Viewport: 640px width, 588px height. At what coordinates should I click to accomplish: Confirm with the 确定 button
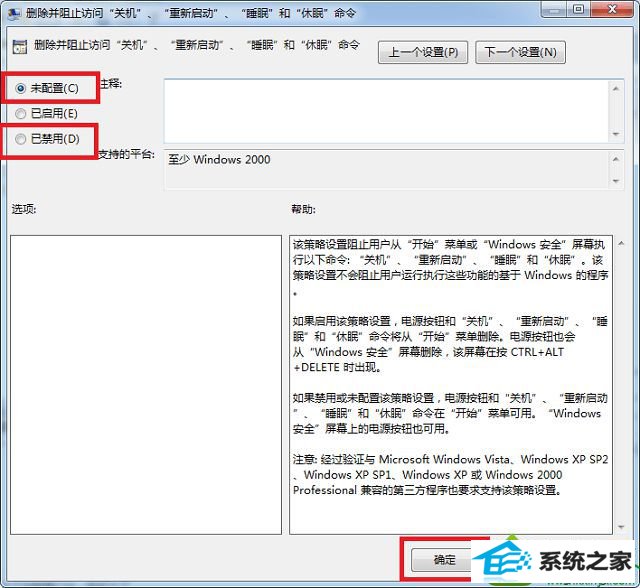(442, 559)
